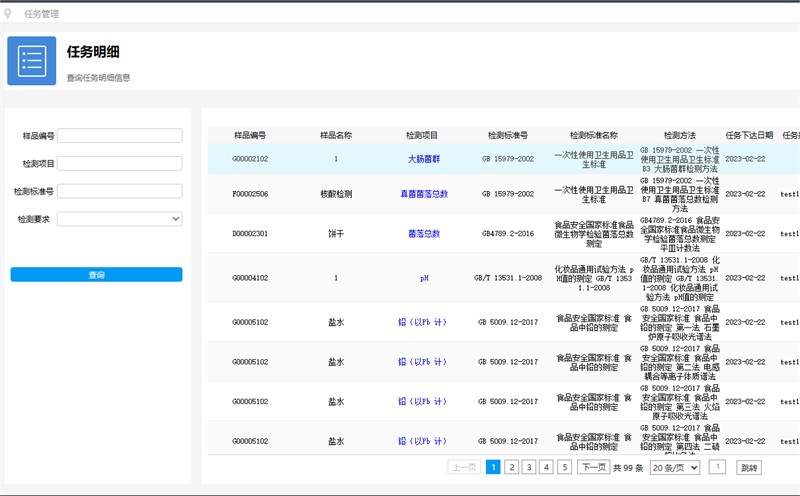Click the 跳转 button
Image resolution: width=800 pixels, height=496 pixels.
tap(749, 468)
